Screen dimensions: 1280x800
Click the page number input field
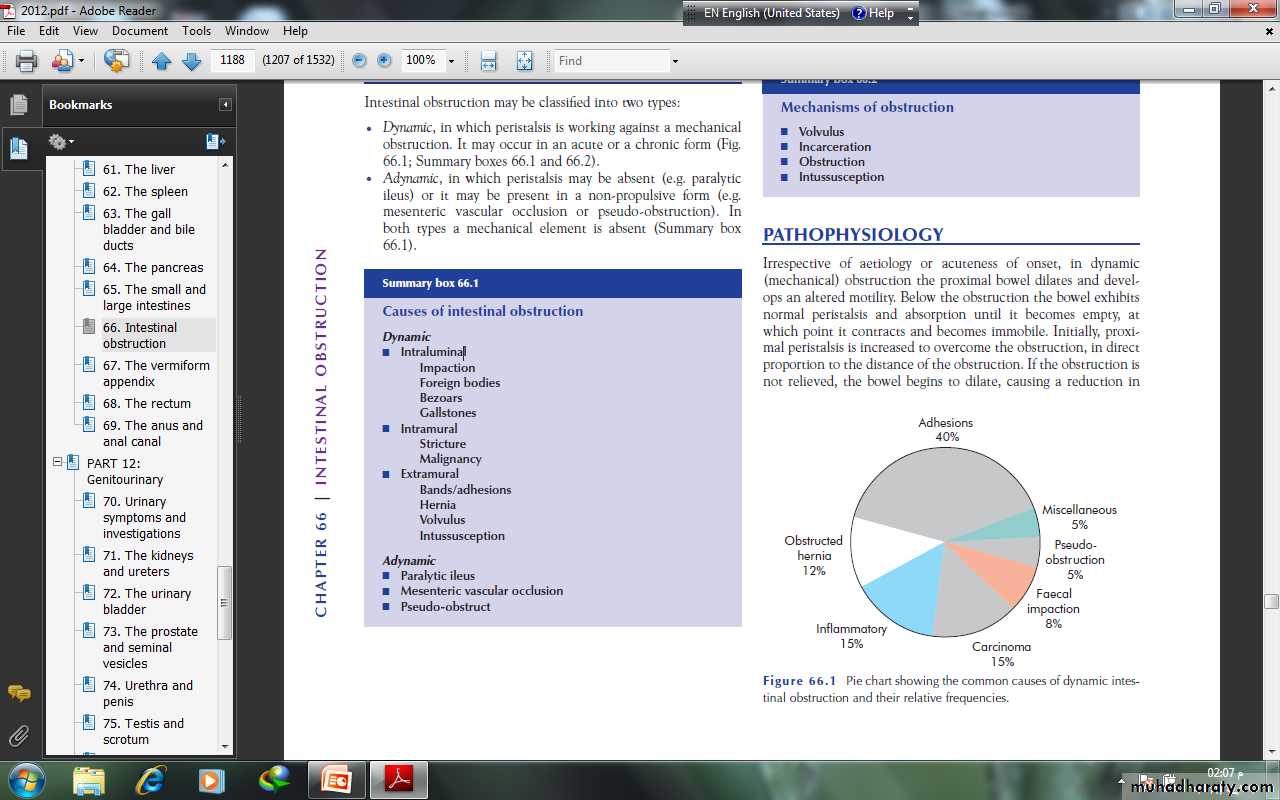point(232,61)
